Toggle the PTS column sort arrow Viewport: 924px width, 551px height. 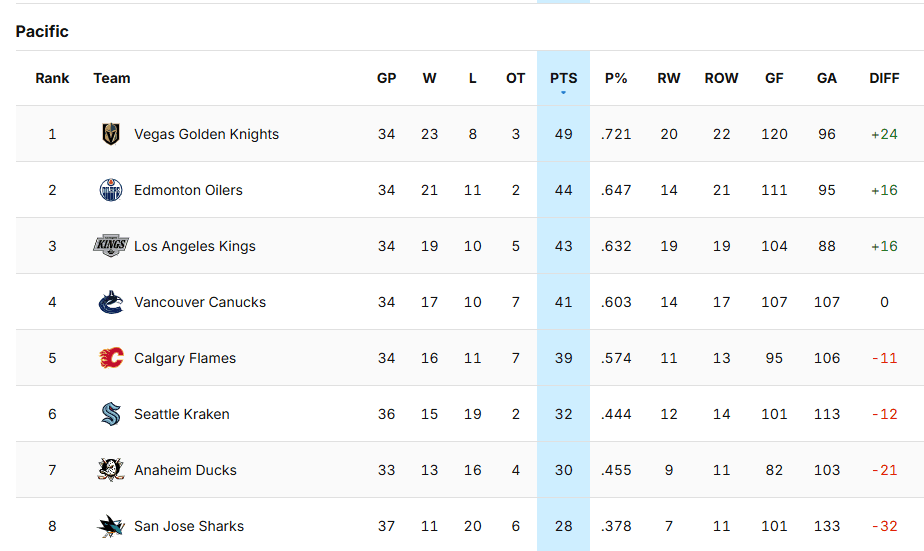pyautogui.click(x=563, y=93)
